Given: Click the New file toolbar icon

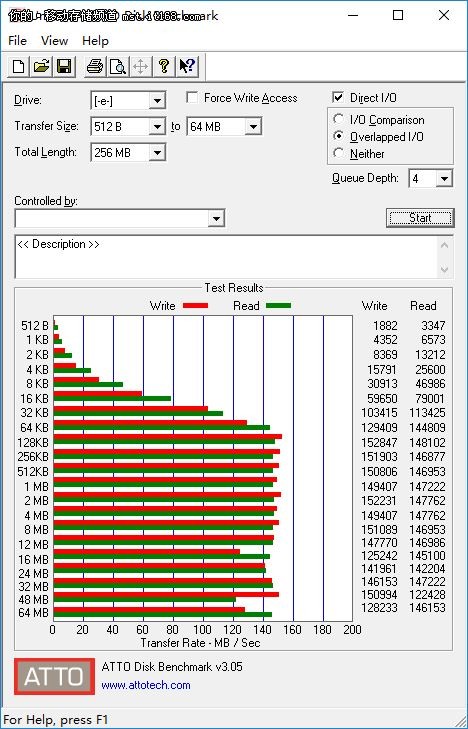Looking at the screenshot, I should (x=19, y=66).
